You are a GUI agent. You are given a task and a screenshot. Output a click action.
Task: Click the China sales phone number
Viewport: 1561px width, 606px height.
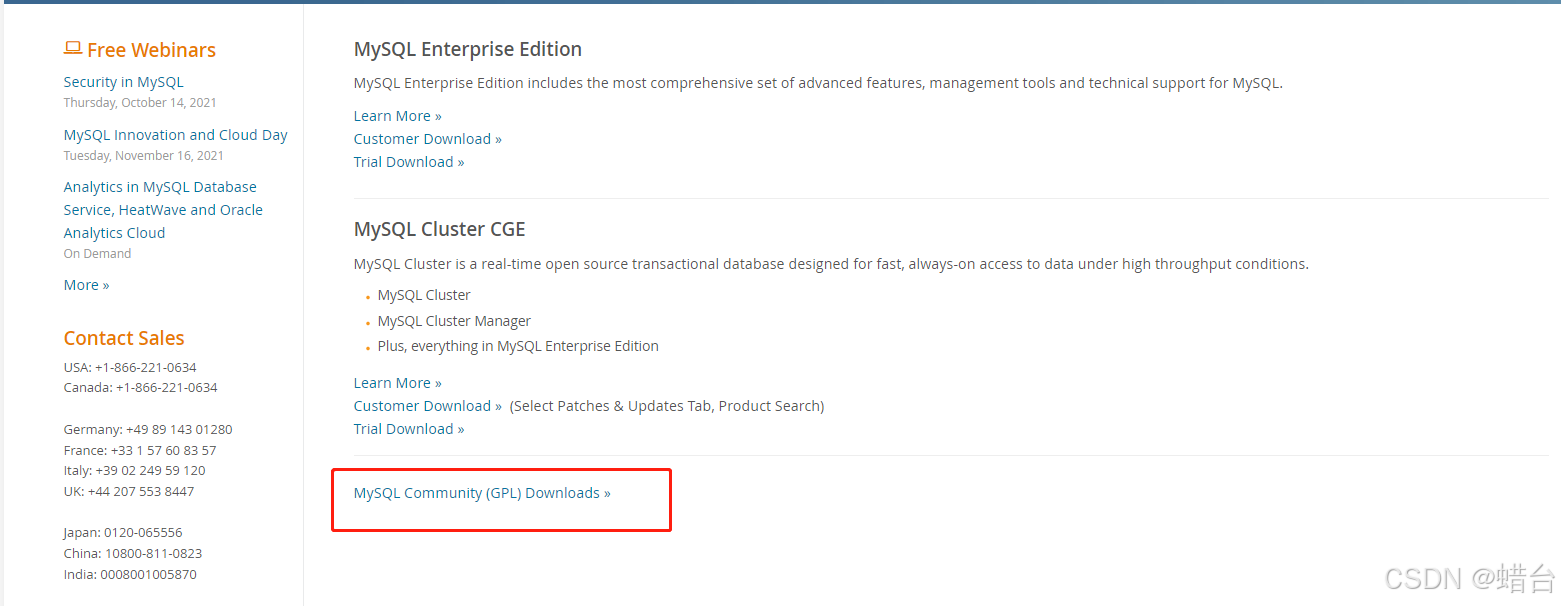click(153, 553)
